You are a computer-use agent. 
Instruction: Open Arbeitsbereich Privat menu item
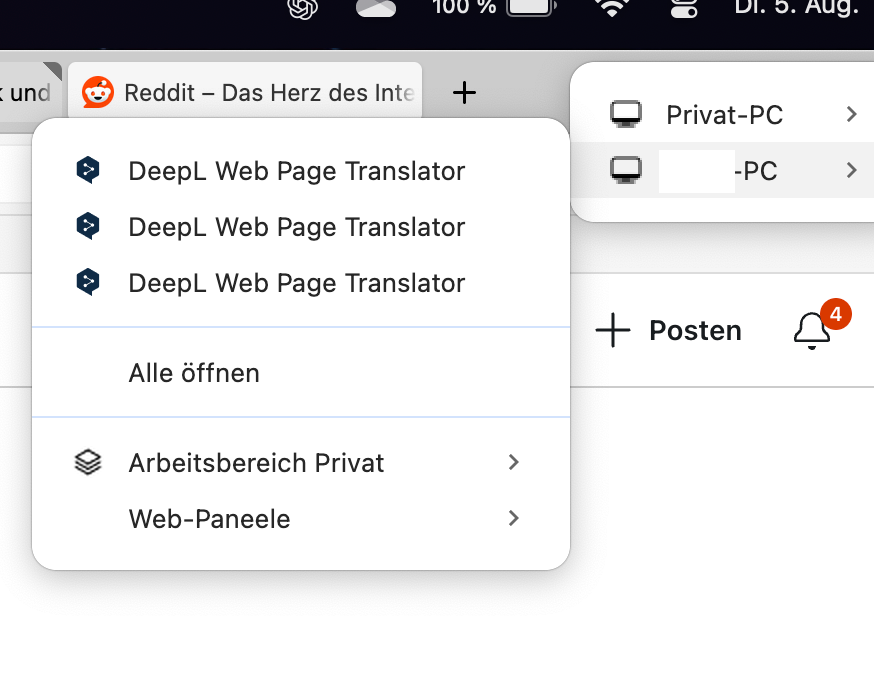pyautogui.click(x=301, y=462)
